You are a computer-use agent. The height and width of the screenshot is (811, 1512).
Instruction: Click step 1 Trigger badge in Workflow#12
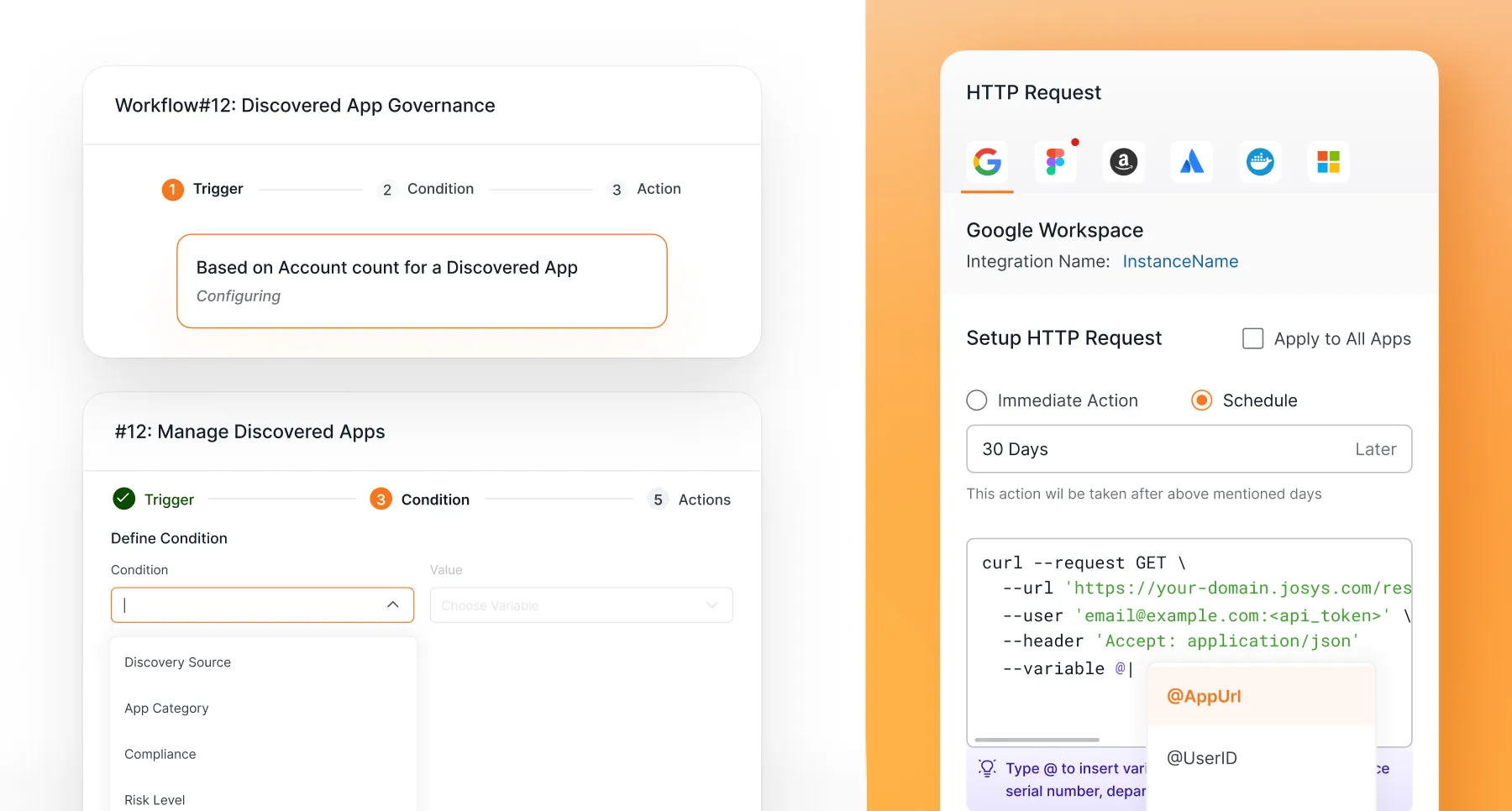click(x=172, y=190)
